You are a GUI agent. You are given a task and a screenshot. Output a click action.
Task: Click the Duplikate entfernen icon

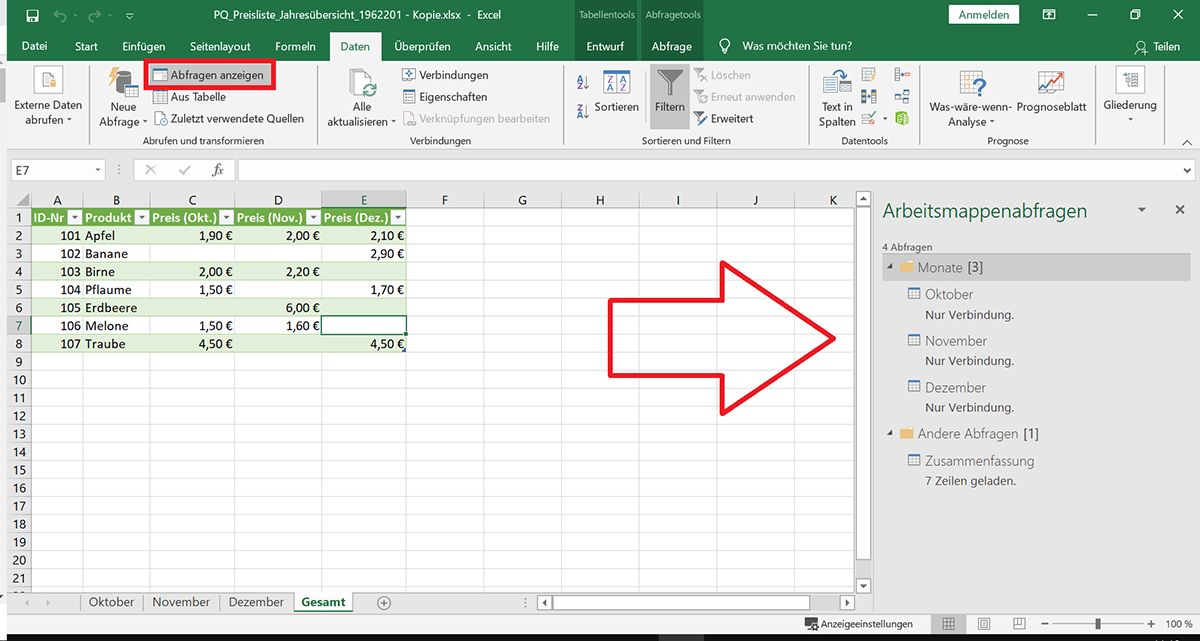pyautogui.click(x=868, y=97)
